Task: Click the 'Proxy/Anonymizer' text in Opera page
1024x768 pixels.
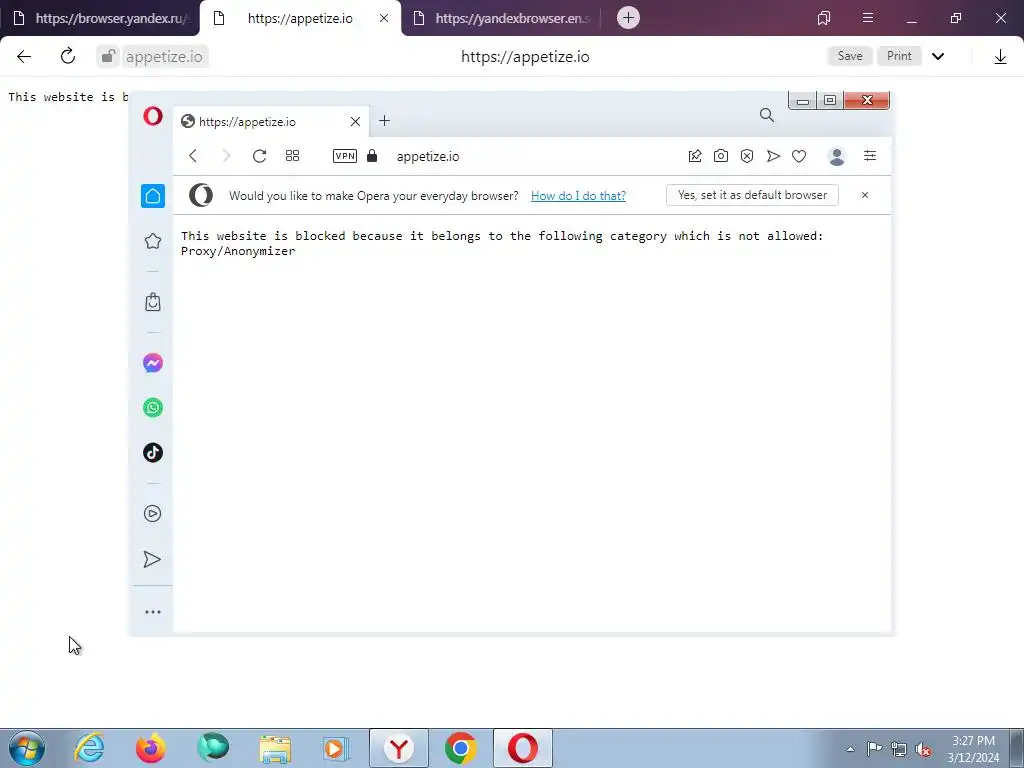Action: (238, 251)
